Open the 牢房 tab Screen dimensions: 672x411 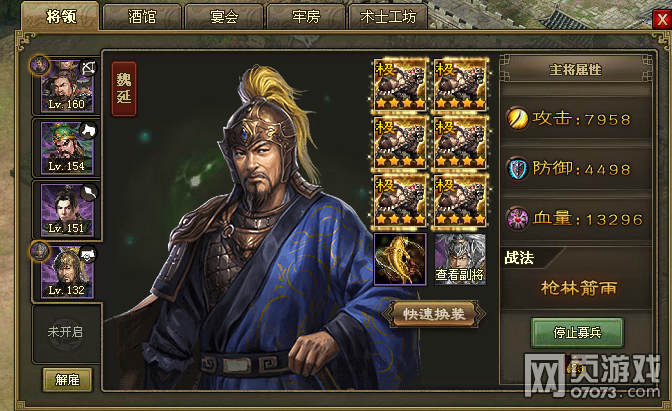pyautogui.click(x=306, y=17)
